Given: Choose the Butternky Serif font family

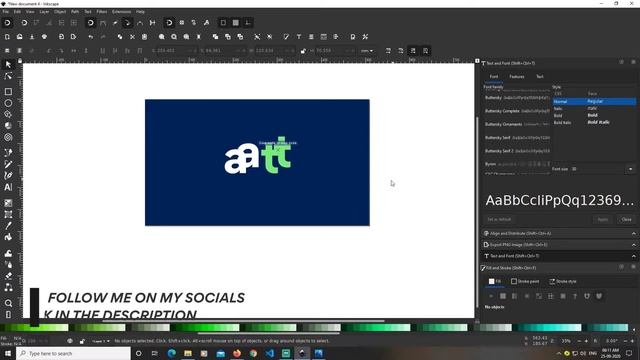Looking at the screenshot, I should [517, 138].
